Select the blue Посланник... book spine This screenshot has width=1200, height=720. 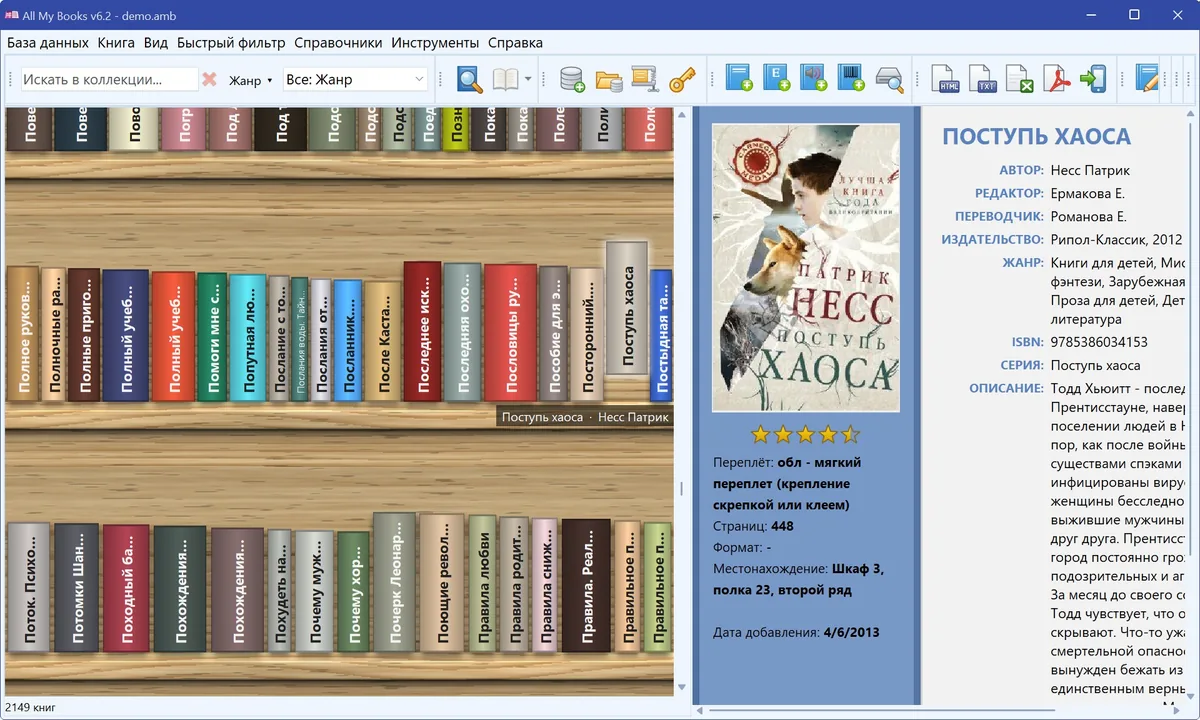point(348,341)
